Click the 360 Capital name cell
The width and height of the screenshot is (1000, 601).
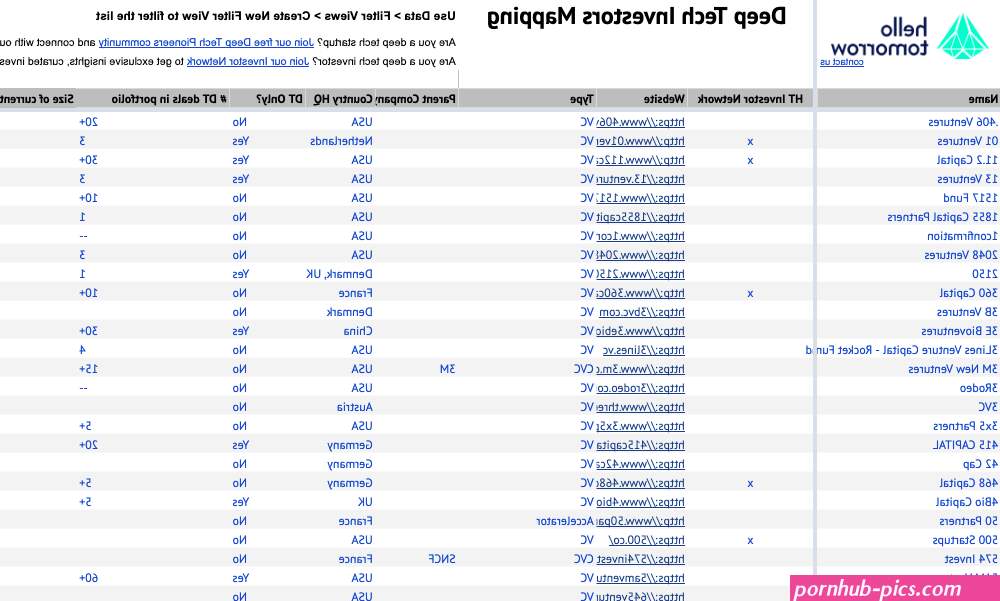[968, 293]
